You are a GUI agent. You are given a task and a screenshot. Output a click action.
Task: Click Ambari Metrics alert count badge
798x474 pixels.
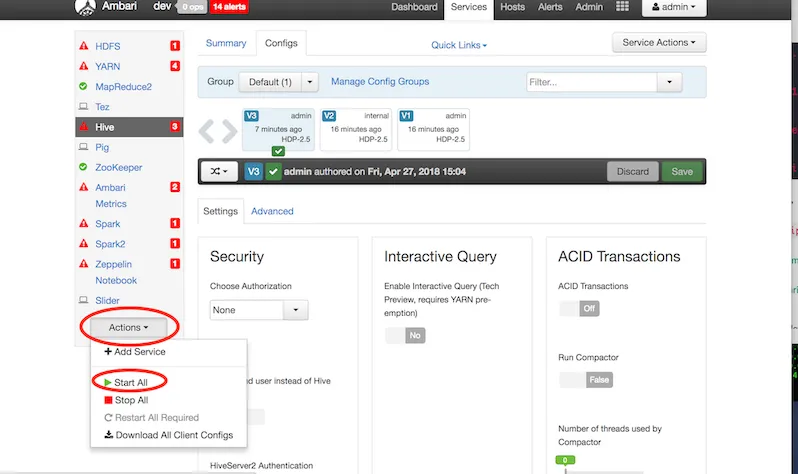click(x=175, y=187)
